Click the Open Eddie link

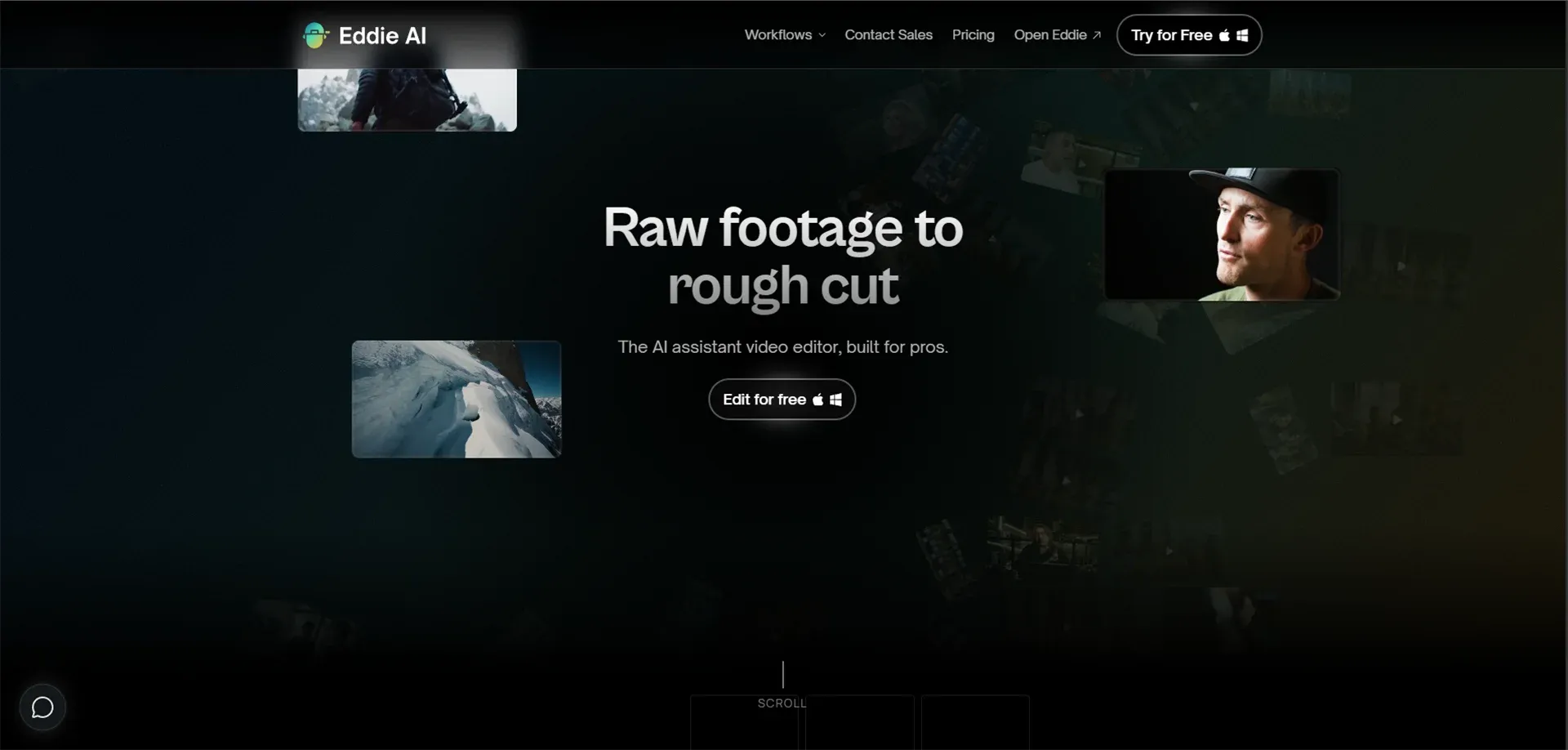[1049, 35]
